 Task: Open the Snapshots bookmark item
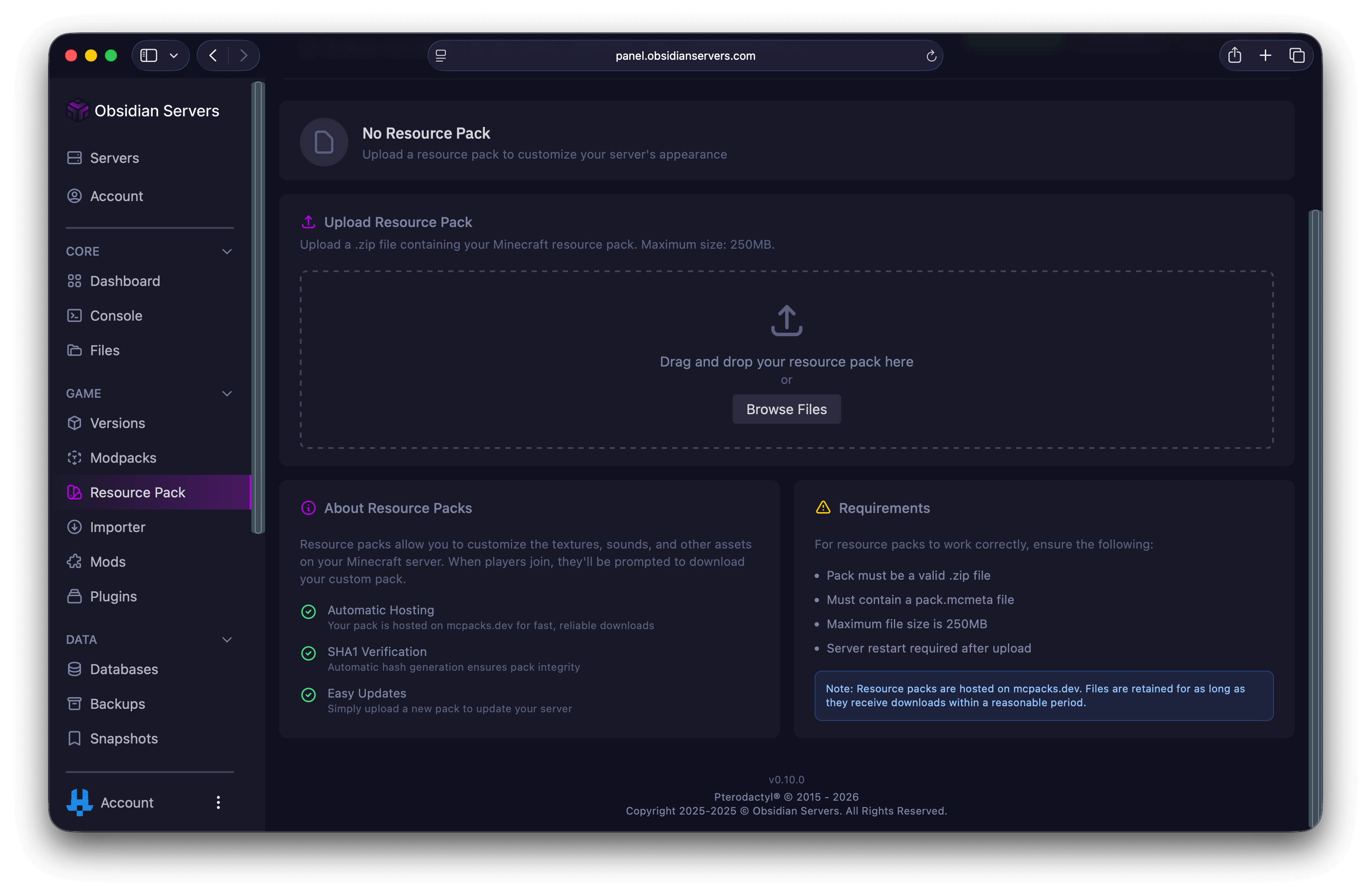click(x=123, y=738)
